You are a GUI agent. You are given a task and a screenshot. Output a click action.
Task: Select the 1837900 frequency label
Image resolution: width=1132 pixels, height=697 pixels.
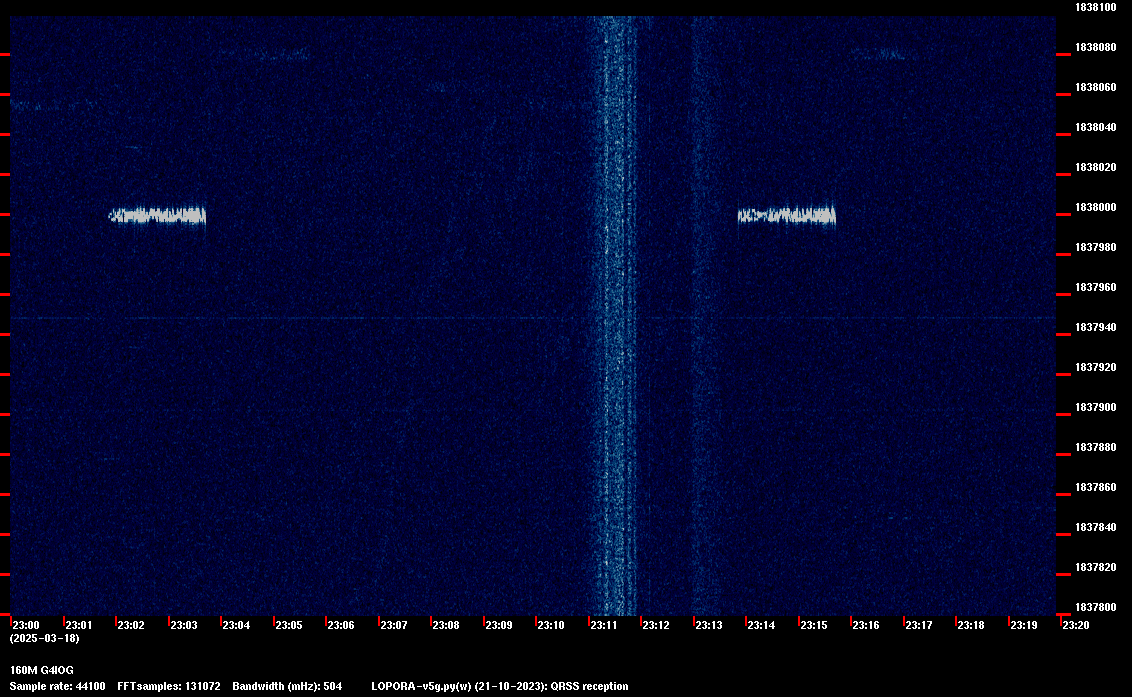(x=1095, y=407)
